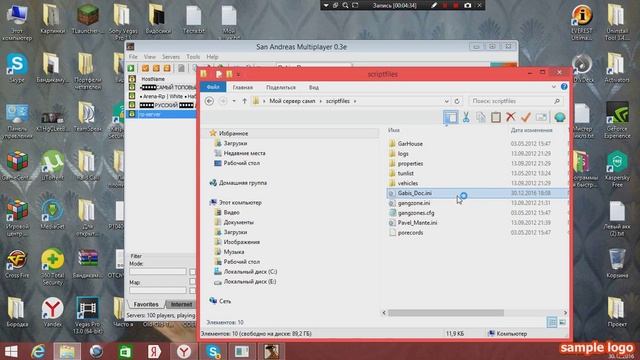640x360 pixels.
Task: Click the Refresh icon next to address bar
Action: point(457,101)
